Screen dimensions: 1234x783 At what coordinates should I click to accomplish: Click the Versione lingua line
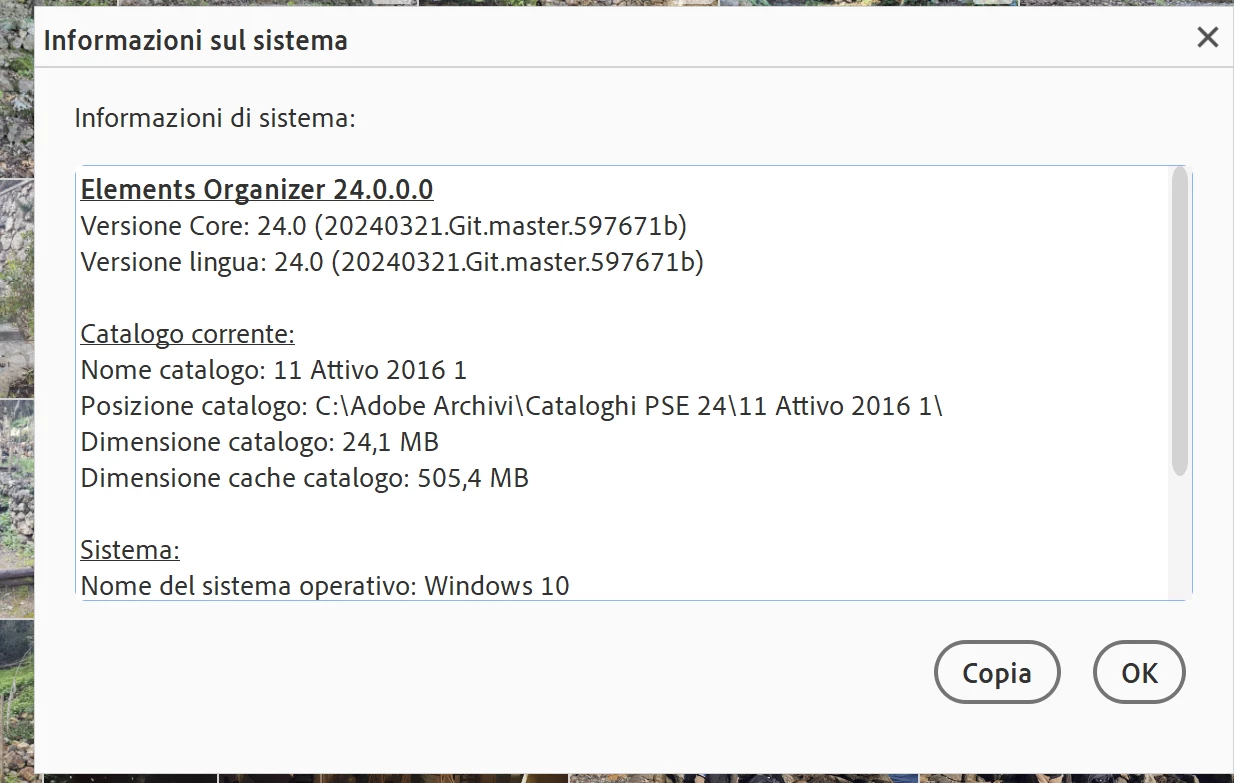pos(392,262)
